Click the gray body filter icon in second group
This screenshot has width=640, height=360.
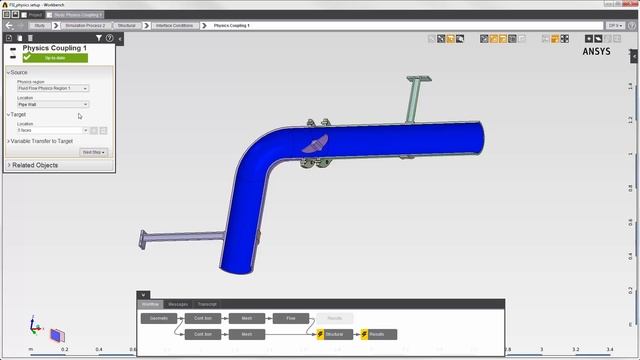coord(512,39)
